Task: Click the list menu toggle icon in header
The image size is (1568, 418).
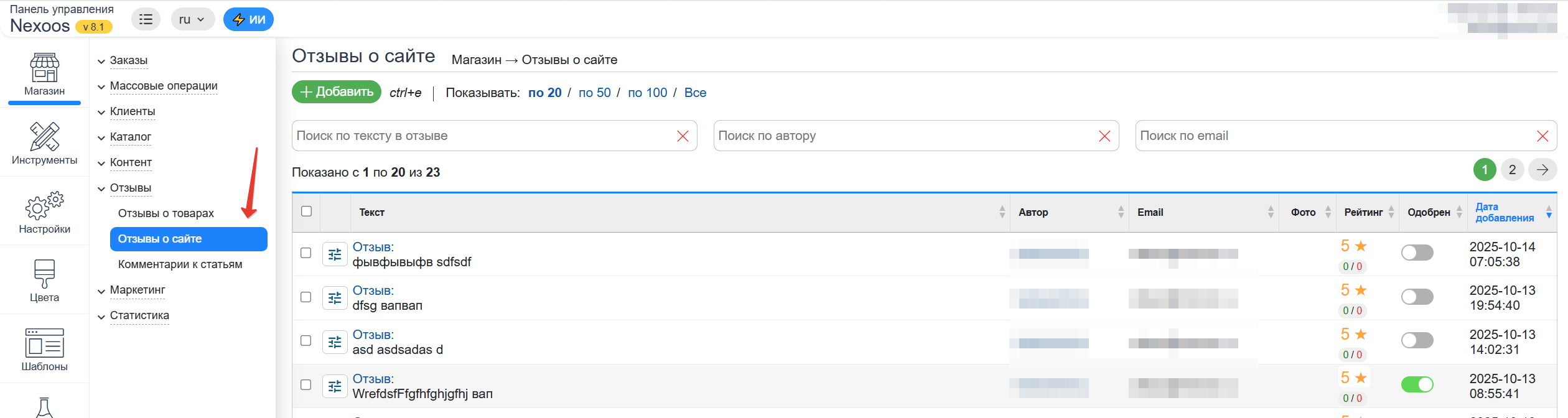Action: (146, 19)
